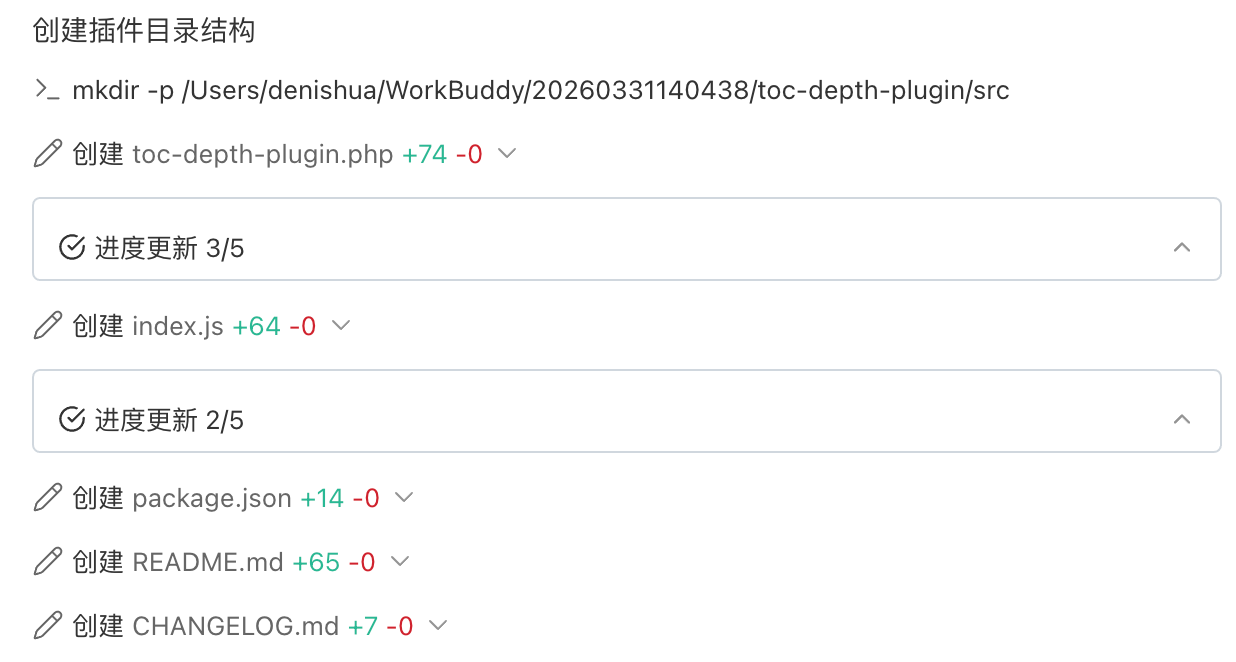The width and height of the screenshot is (1236, 662).
Task: Click the checkmark circle icon on 进度更新 2/5
Action: [x=71, y=419]
